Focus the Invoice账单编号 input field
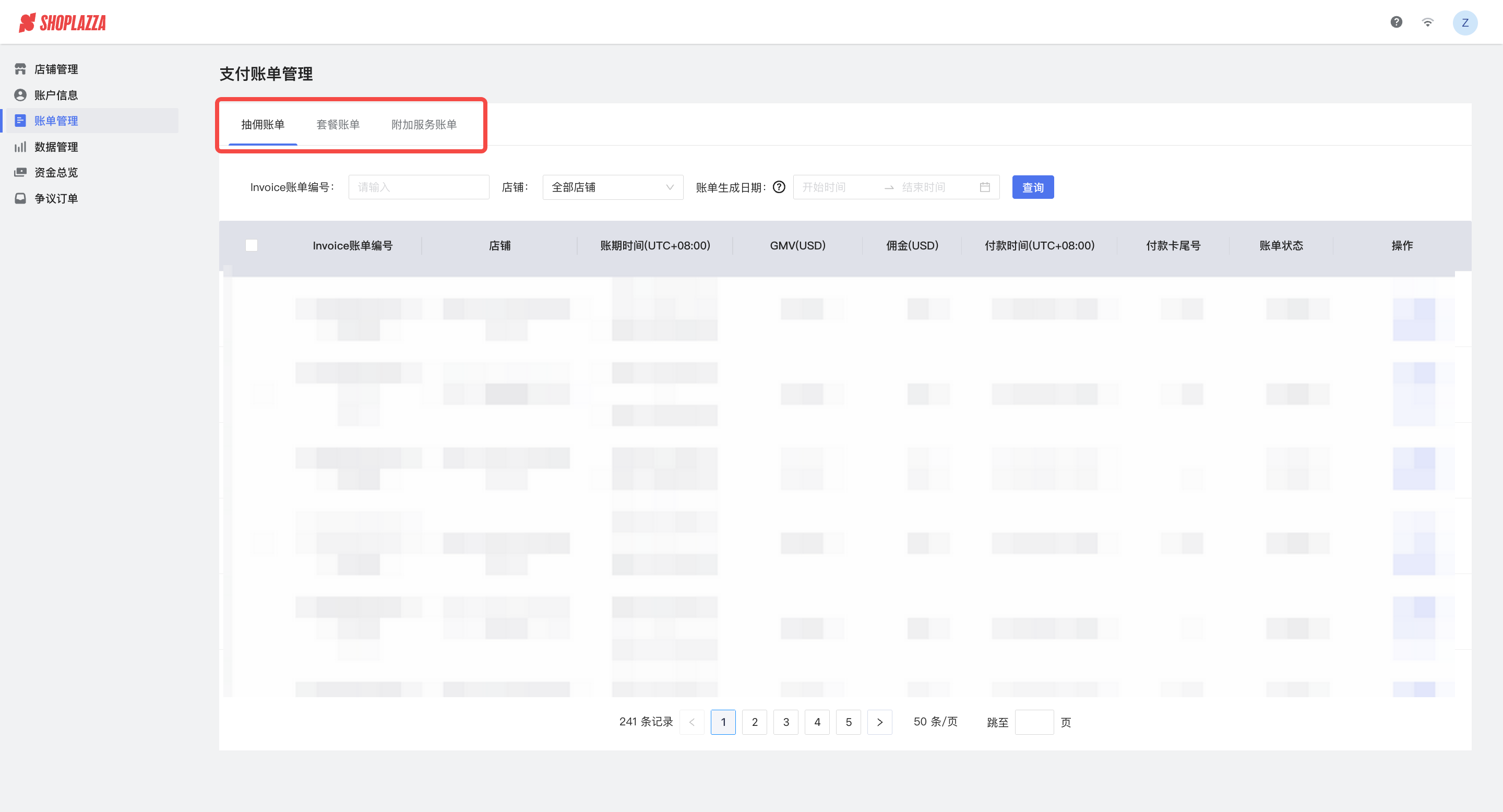The image size is (1503, 812). [x=419, y=187]
